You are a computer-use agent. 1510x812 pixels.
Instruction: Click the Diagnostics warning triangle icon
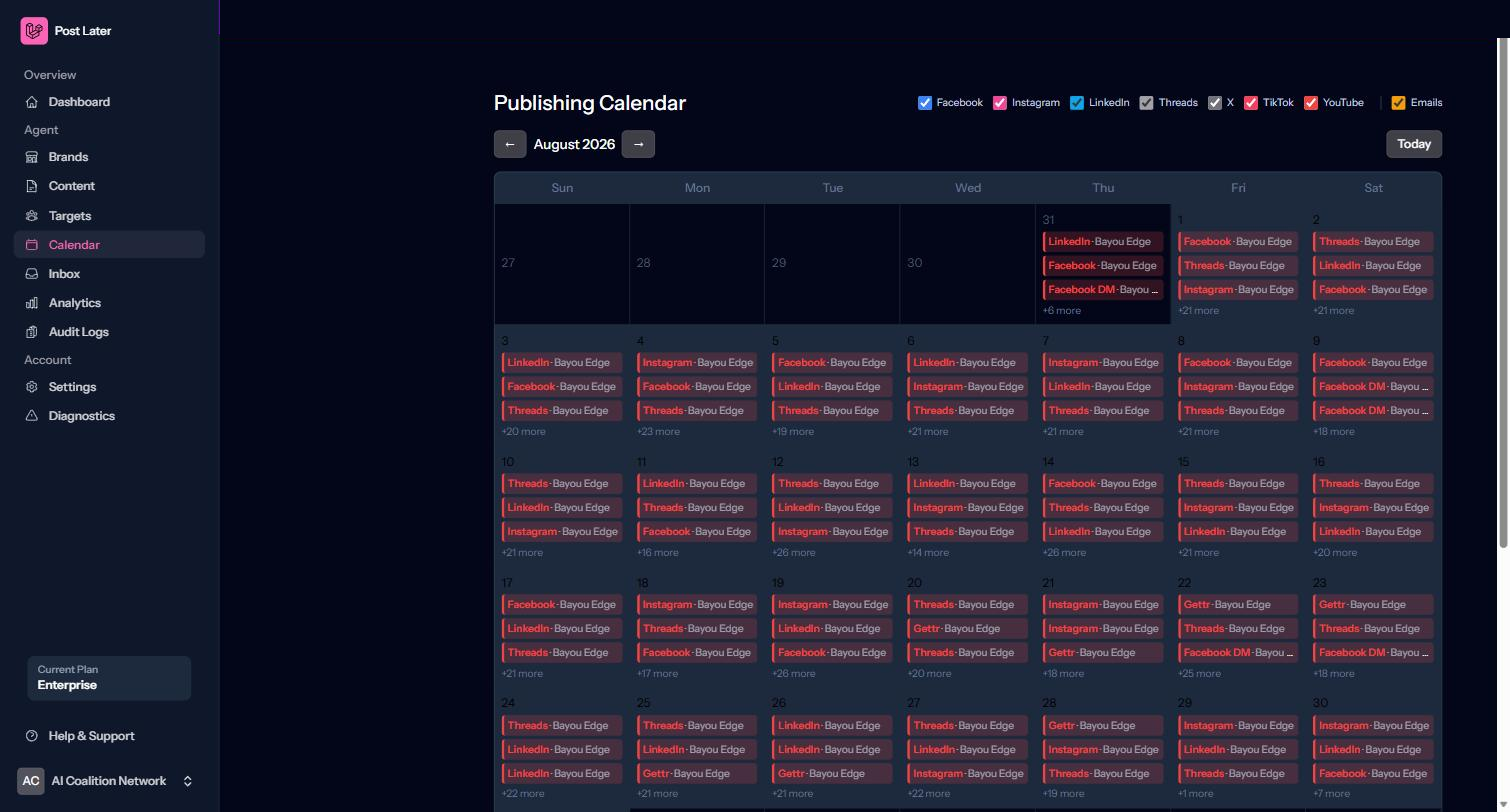[32, 416]
